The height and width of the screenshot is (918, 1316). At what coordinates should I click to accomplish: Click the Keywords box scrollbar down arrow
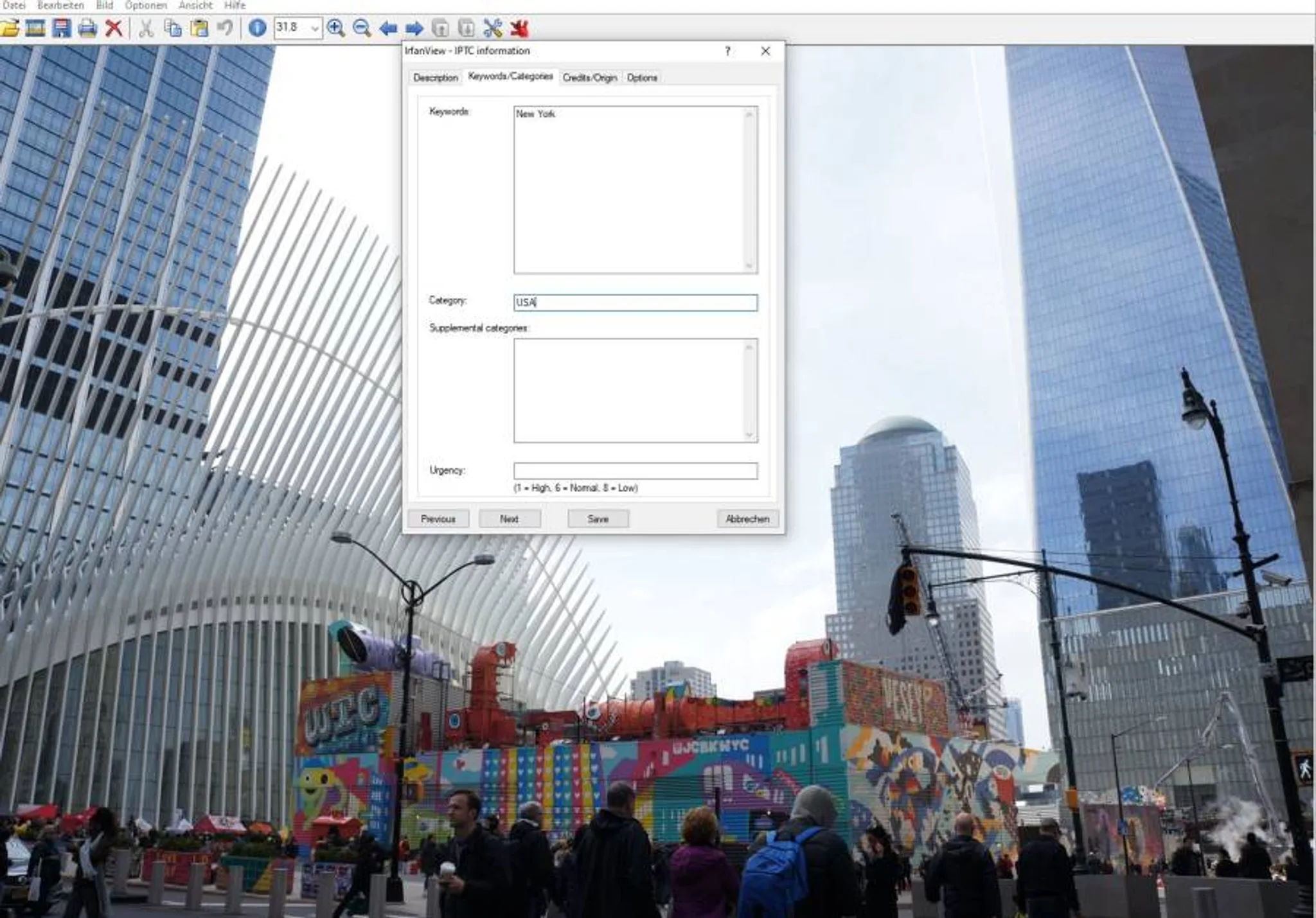[x=749, y=266]
